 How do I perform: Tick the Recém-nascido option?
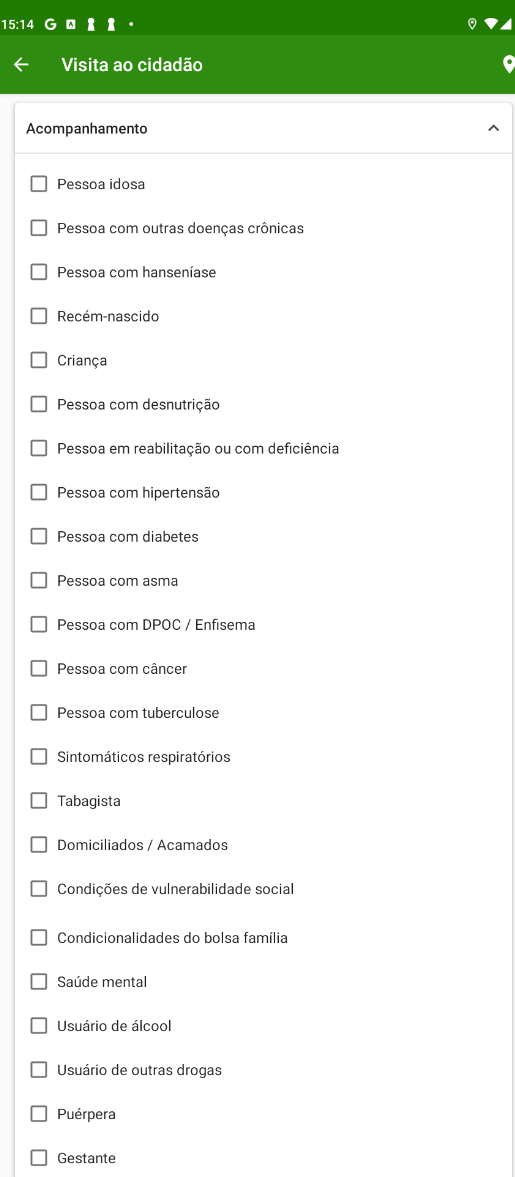(x=38, y=316)
